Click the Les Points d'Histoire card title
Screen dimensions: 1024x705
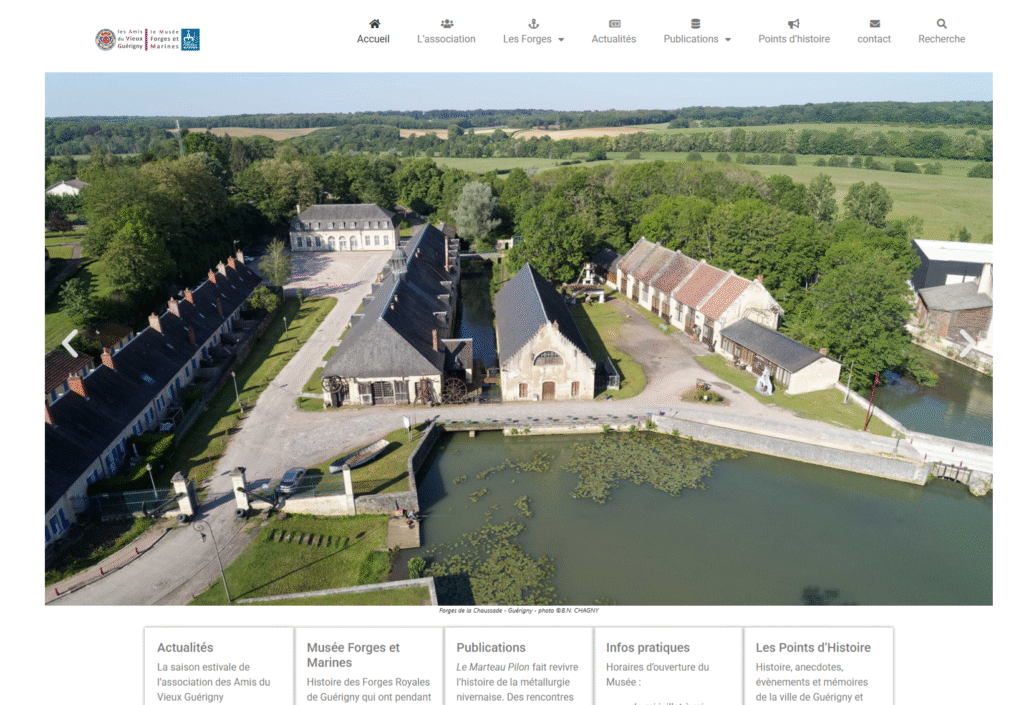[x=812, y=647]
